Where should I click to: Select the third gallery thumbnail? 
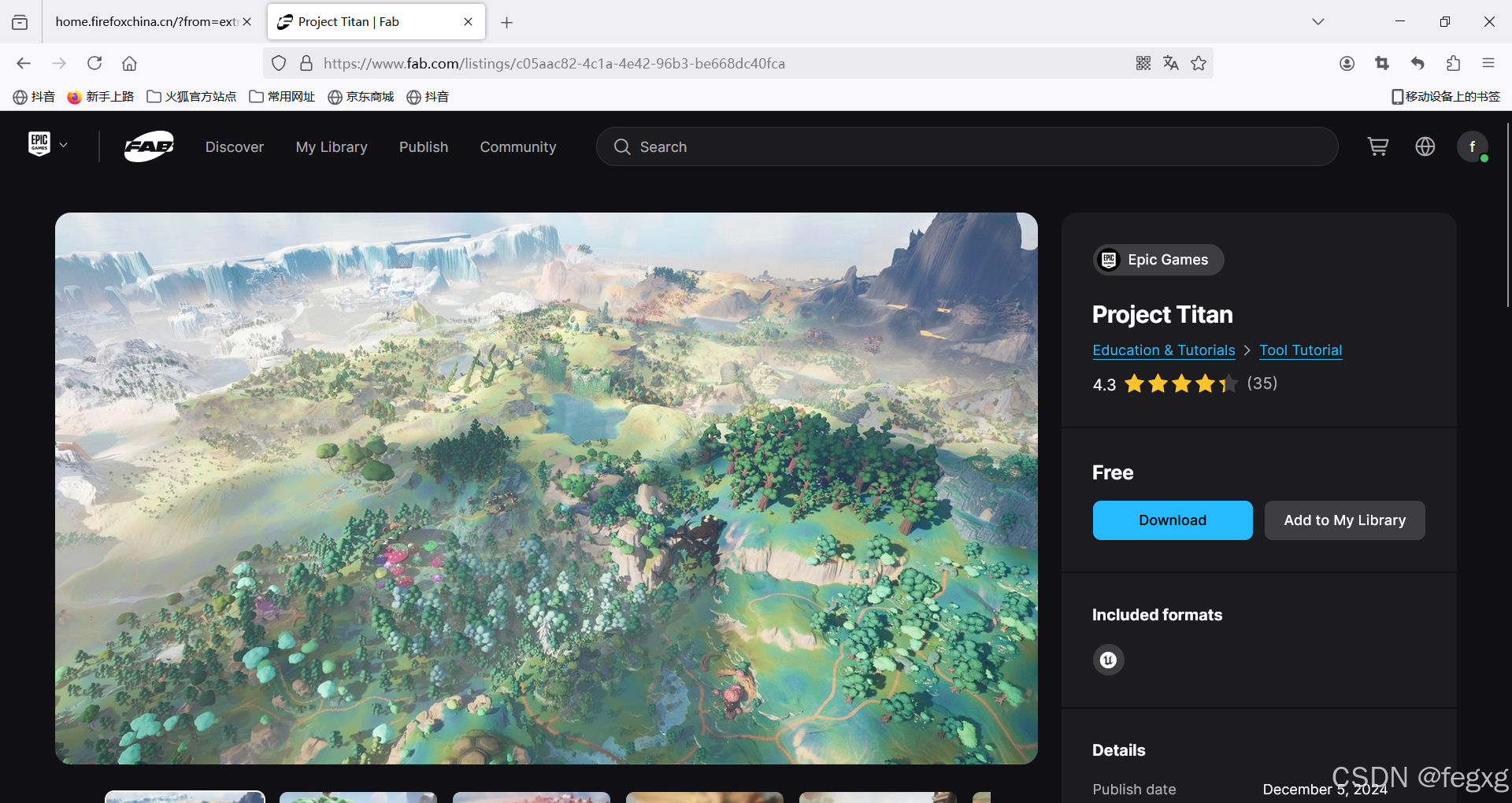[x=532, y=797]
